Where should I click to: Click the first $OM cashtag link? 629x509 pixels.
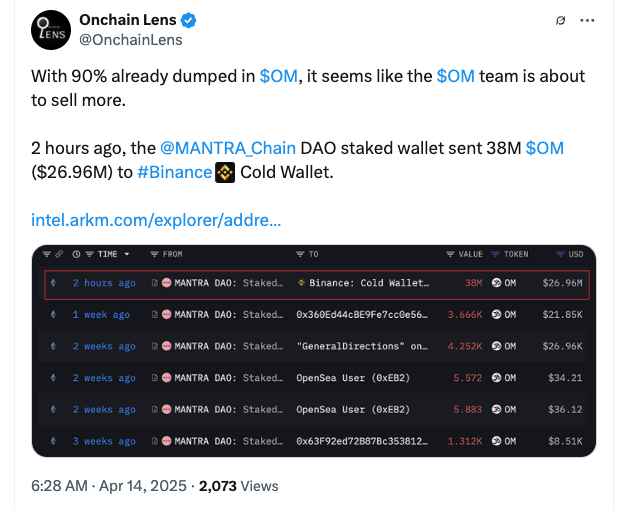[x=278, y=76]
